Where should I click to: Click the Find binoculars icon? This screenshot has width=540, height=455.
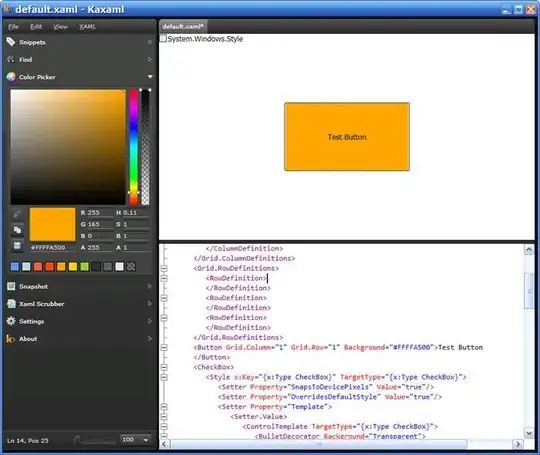pyautogui.click(x=11, y=59)
